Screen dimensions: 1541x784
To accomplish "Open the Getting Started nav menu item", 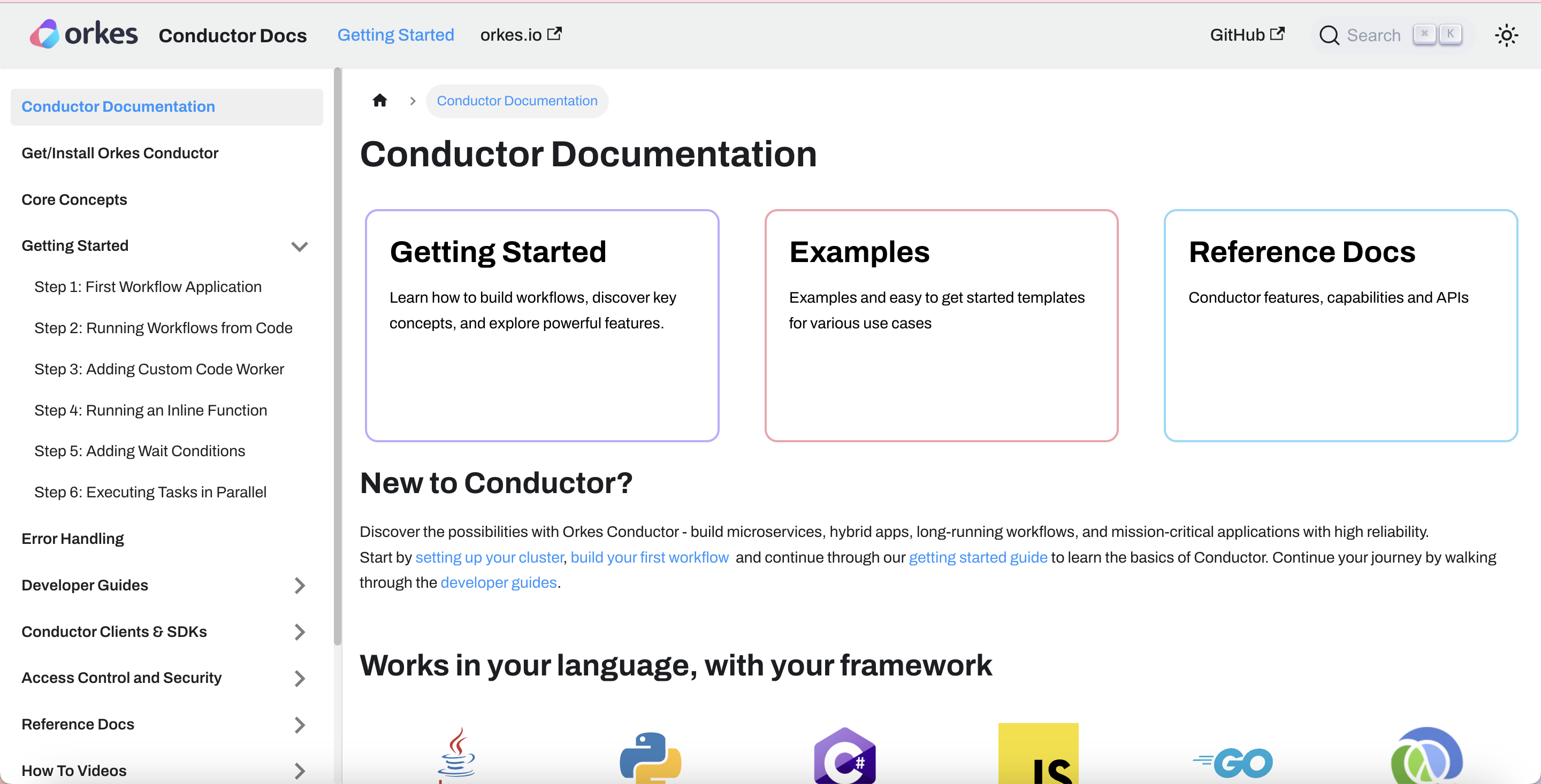I will point(395,34).
